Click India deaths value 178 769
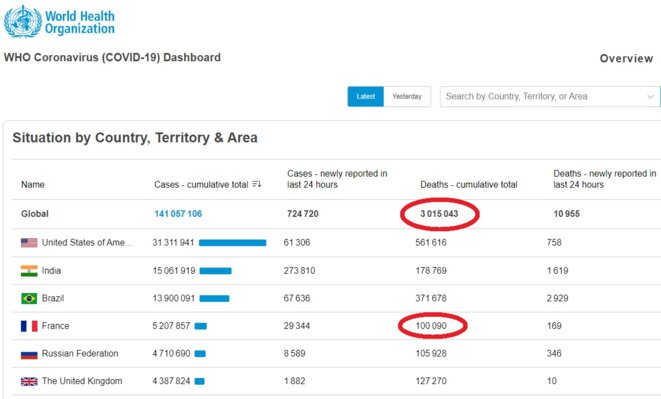The image size is (661, 399). pyautogui.click(x=431, y=271)
